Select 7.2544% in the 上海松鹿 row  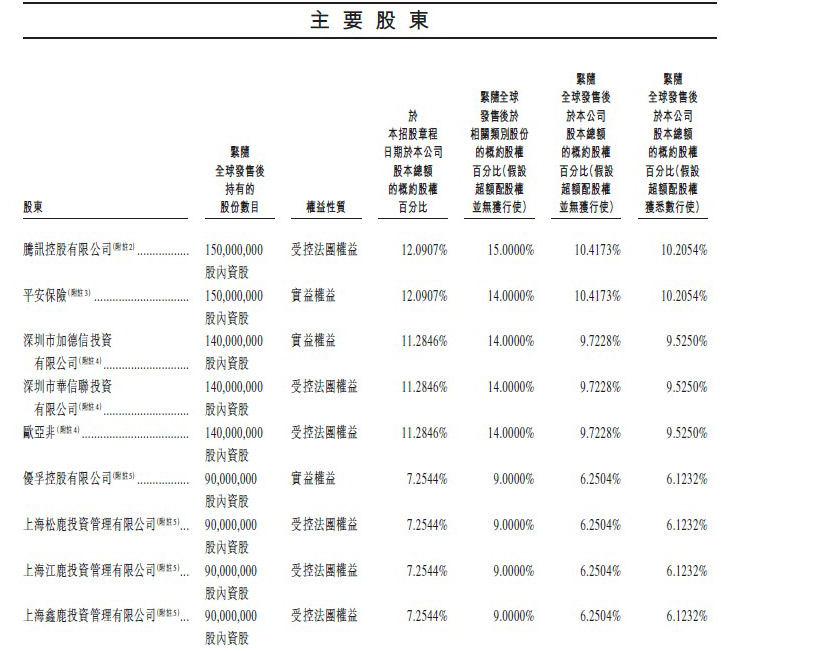point(427,525)
